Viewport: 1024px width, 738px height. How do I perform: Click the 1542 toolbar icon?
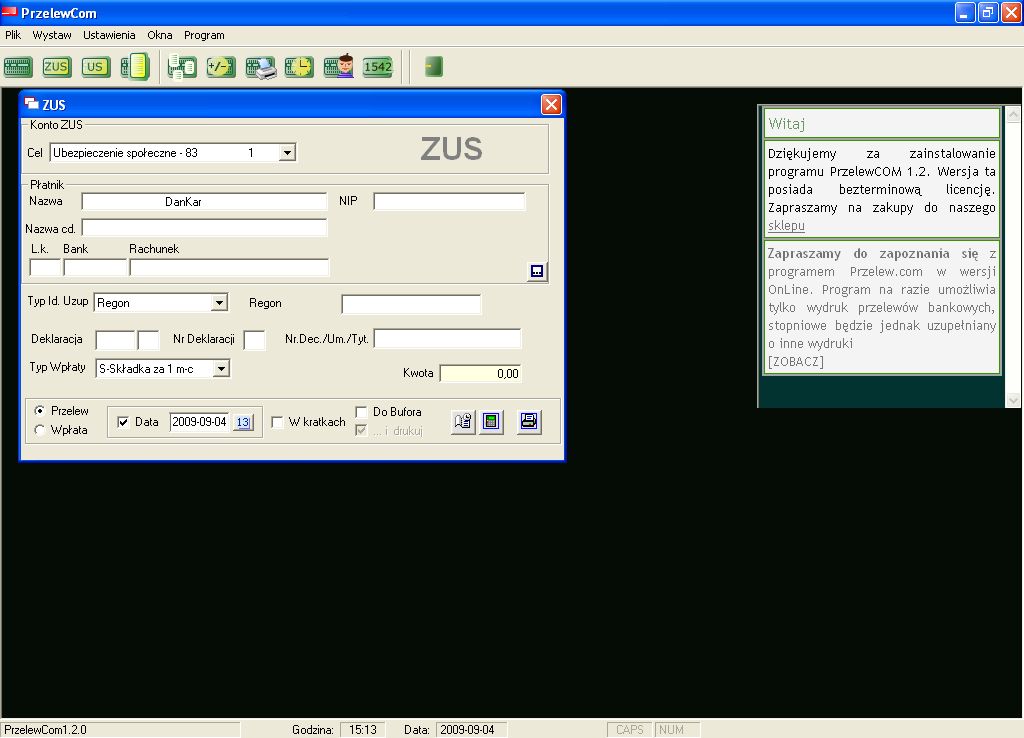[x=377, y=67]
